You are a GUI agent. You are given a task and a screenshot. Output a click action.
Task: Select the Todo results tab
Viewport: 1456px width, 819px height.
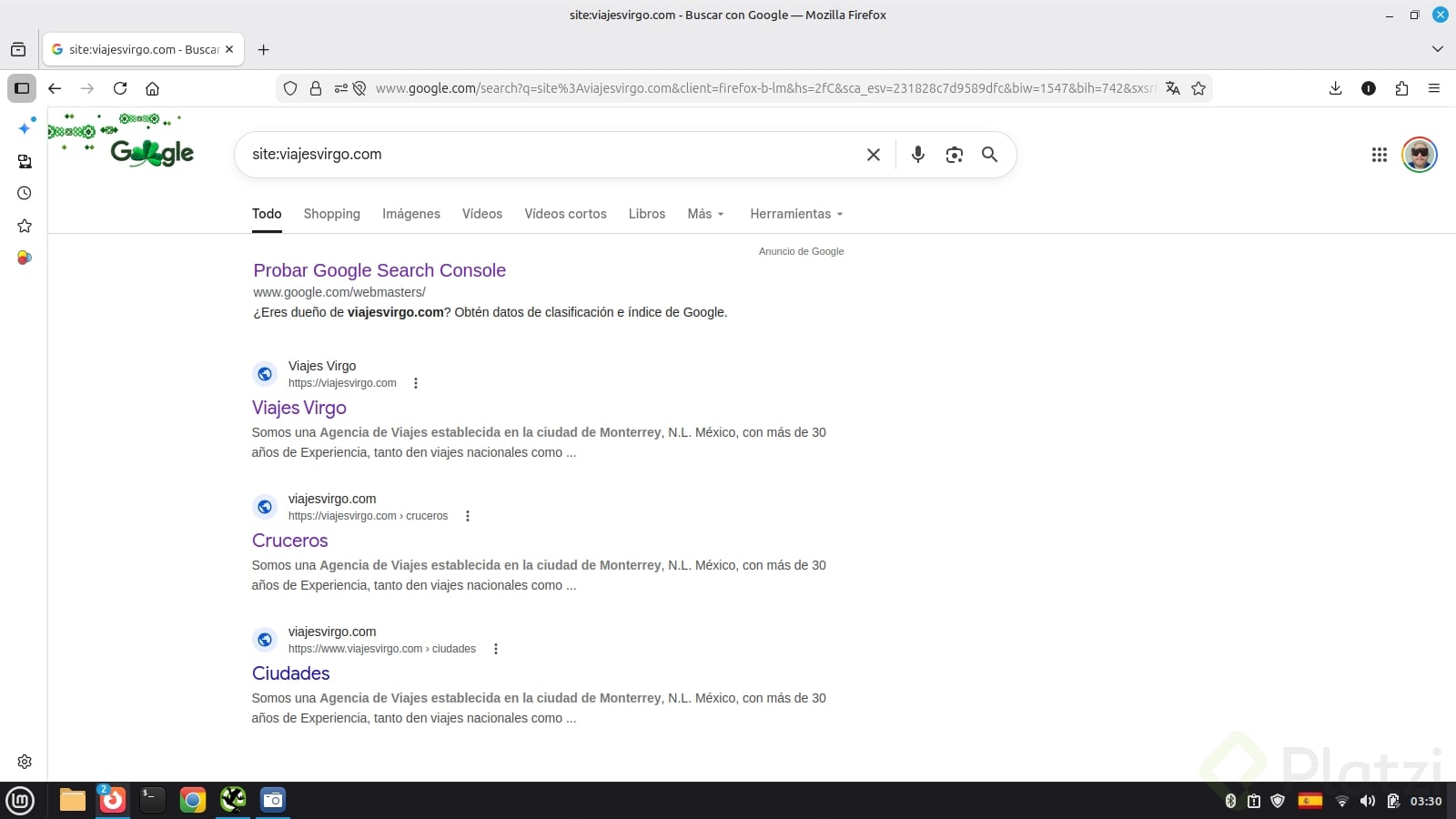(267, 214)
